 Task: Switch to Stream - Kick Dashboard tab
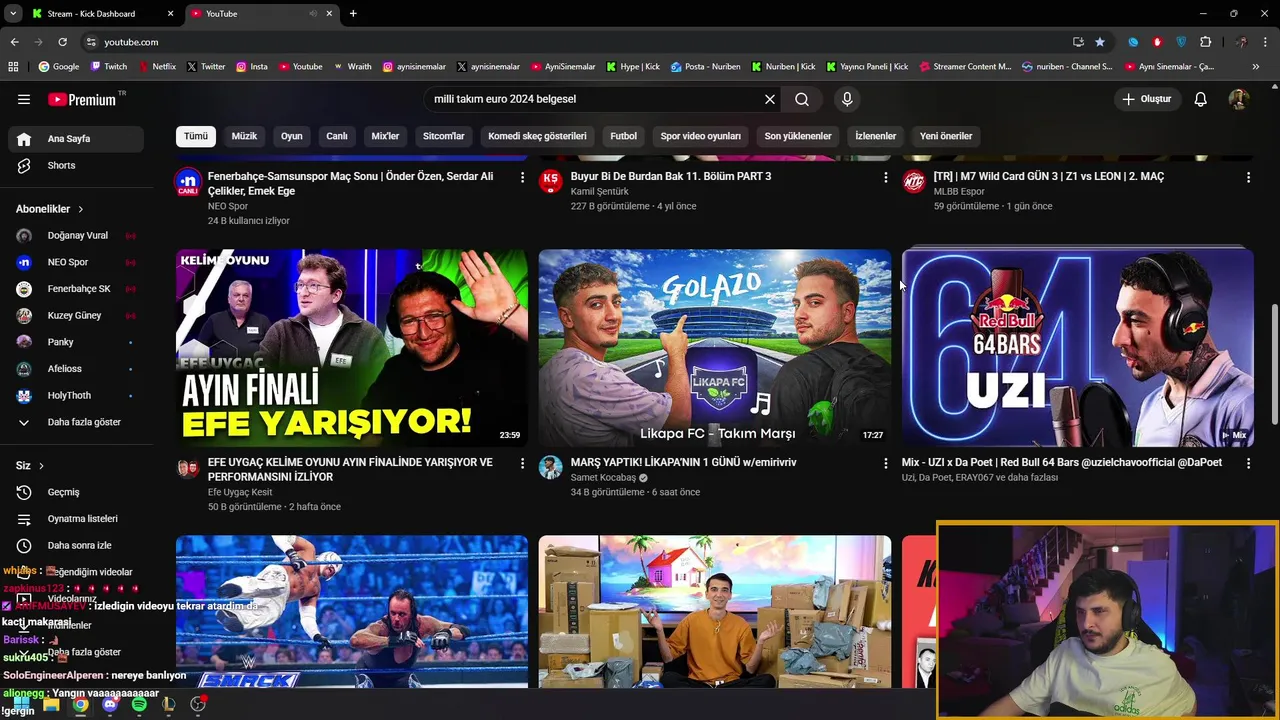[x=101, y=14]
